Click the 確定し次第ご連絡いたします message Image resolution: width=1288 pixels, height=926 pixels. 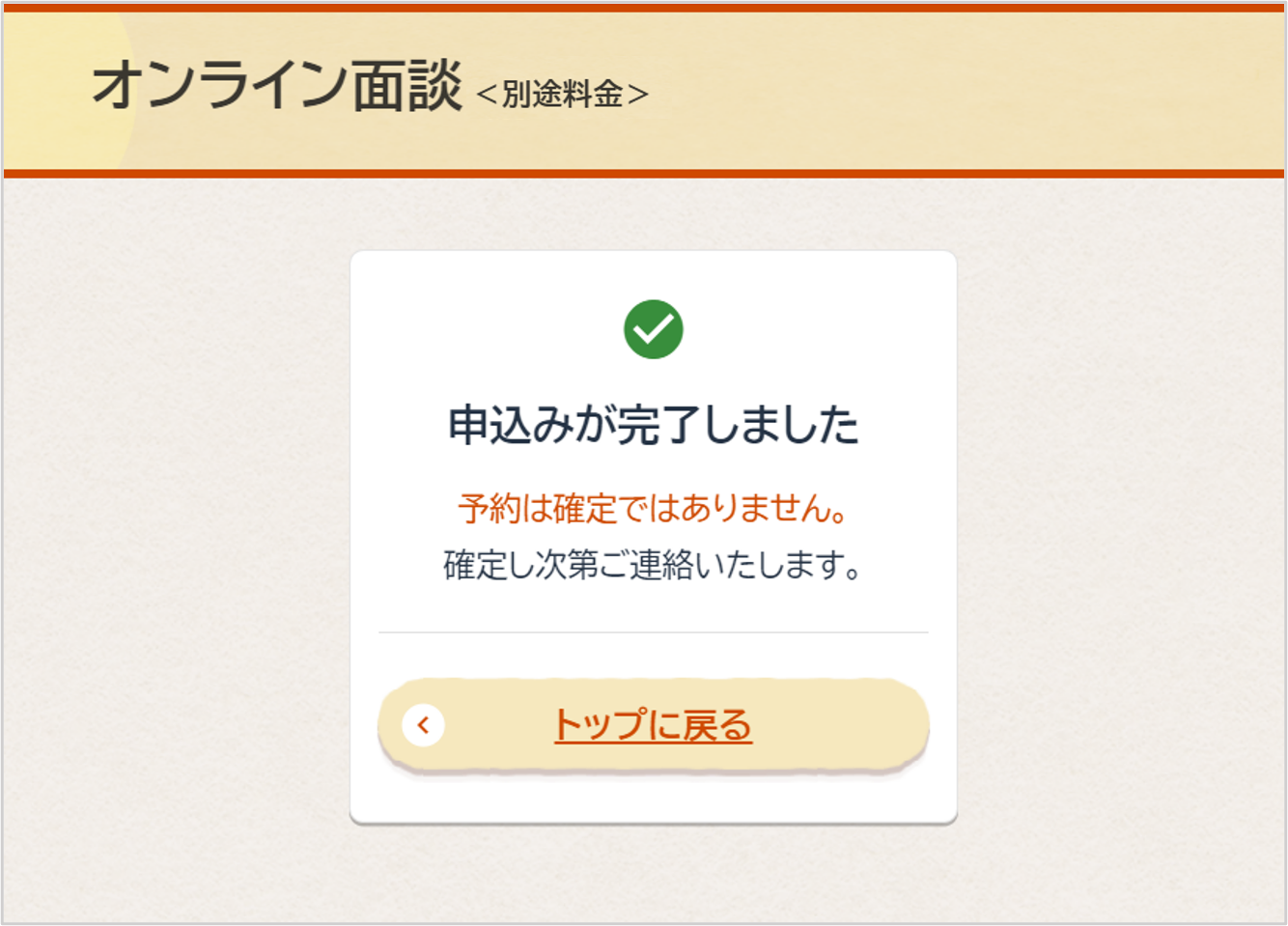pos(654,565)
